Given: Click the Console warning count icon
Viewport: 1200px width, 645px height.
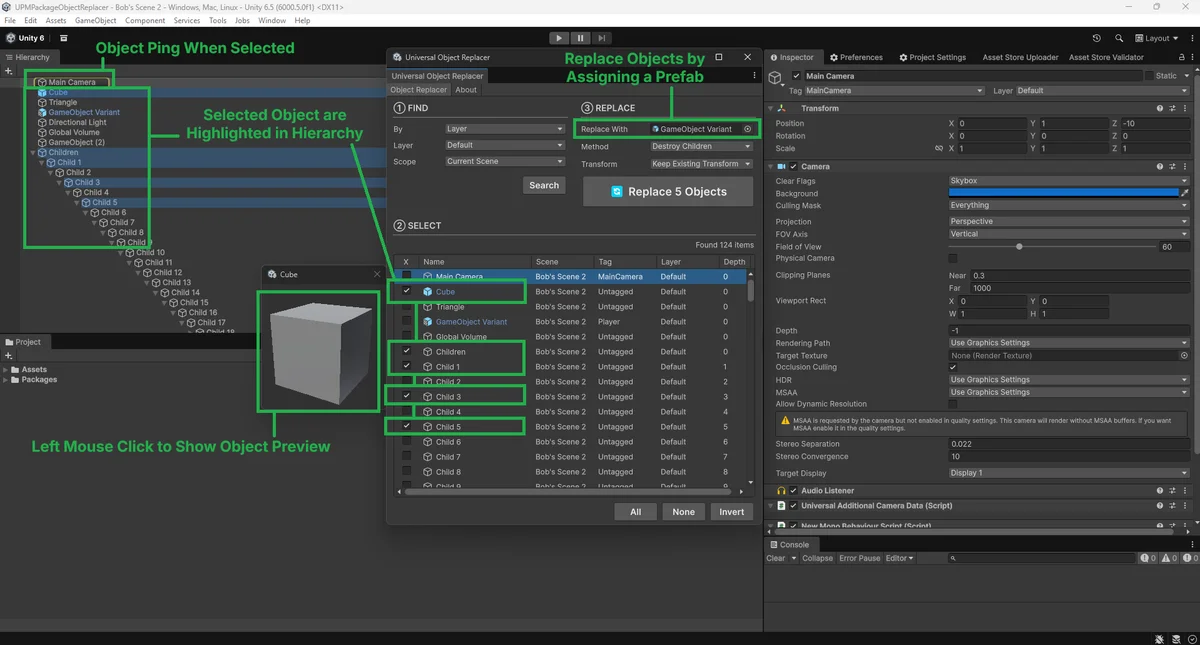Looking at the screenshot, I should click(x=1167, y=558).
